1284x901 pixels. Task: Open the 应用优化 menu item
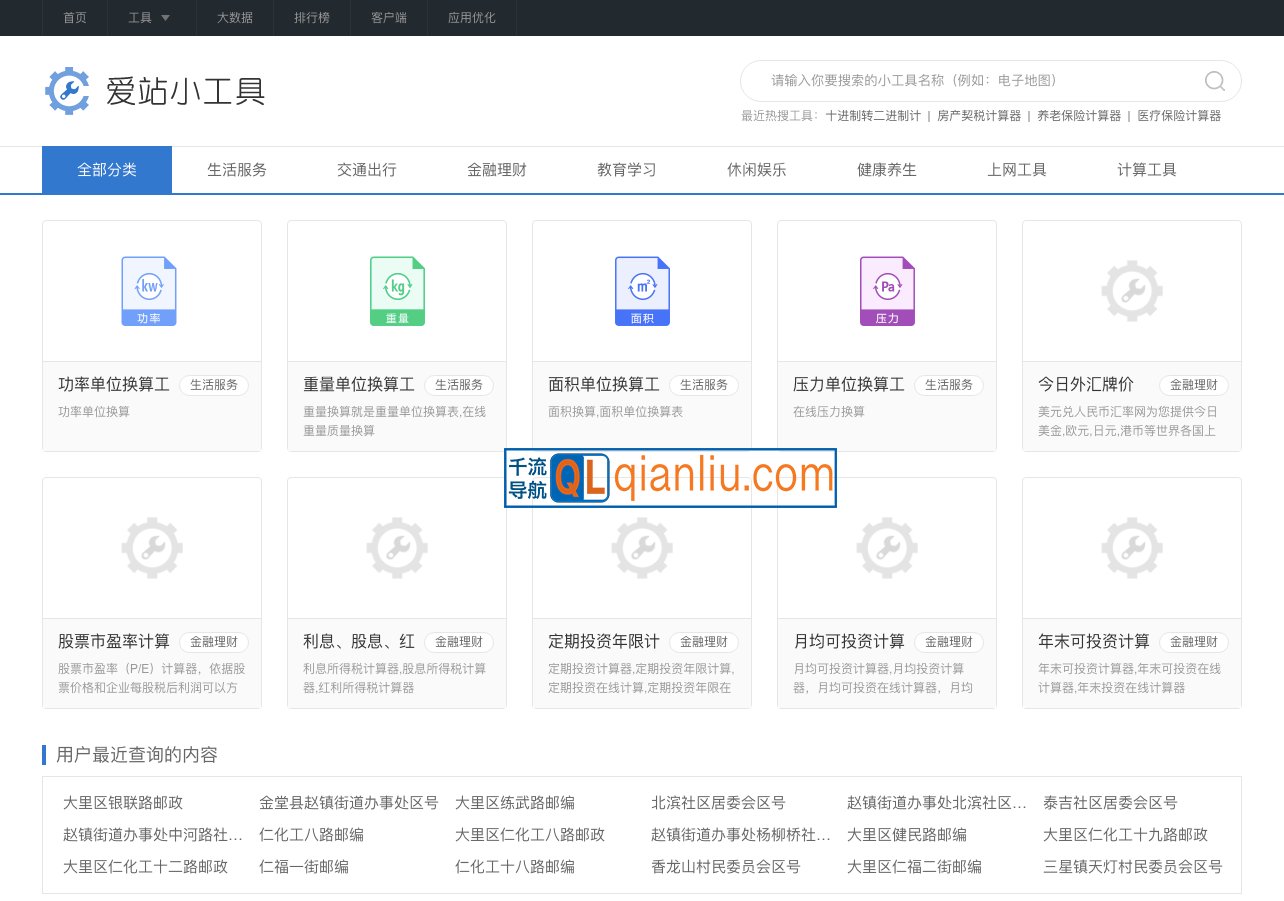coord(471,18)
